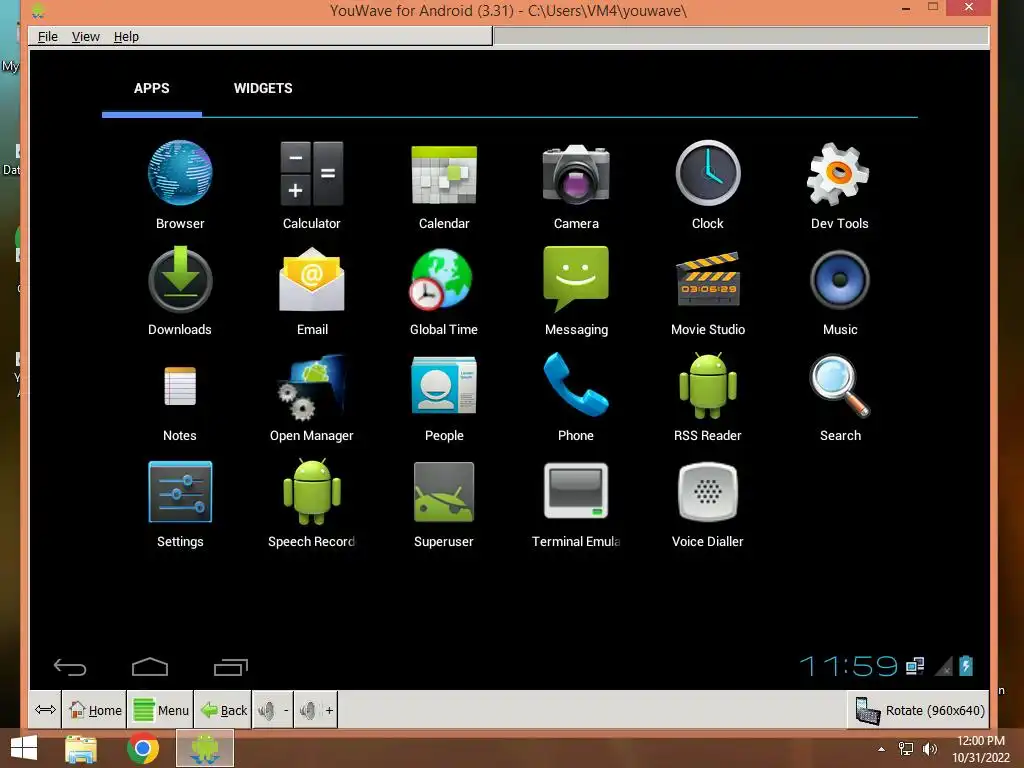Launch Open Manager

[x=312, y=397]
